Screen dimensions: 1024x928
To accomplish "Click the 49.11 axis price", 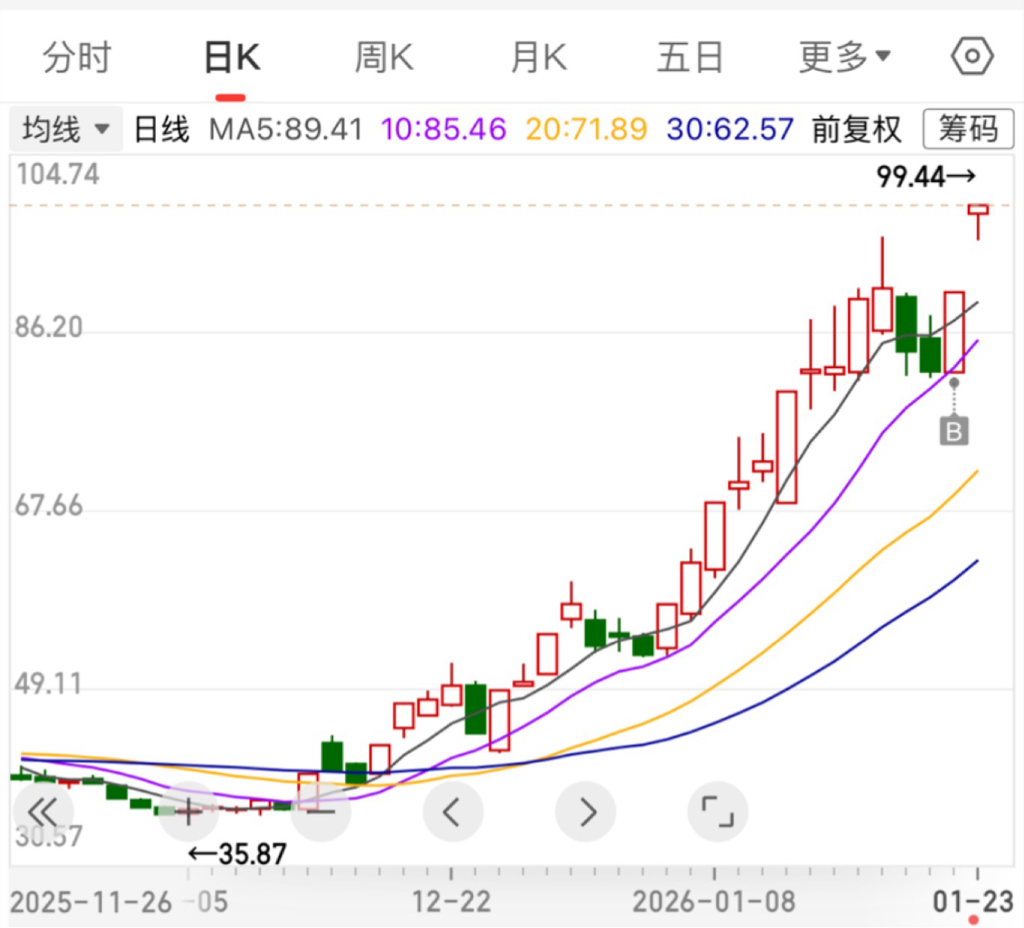I will [x=48, y=684].
